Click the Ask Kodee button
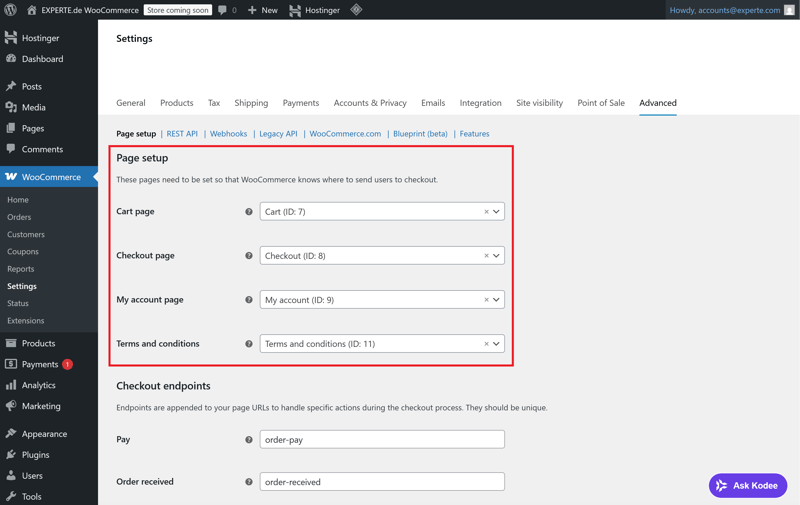 click(748, 486)
